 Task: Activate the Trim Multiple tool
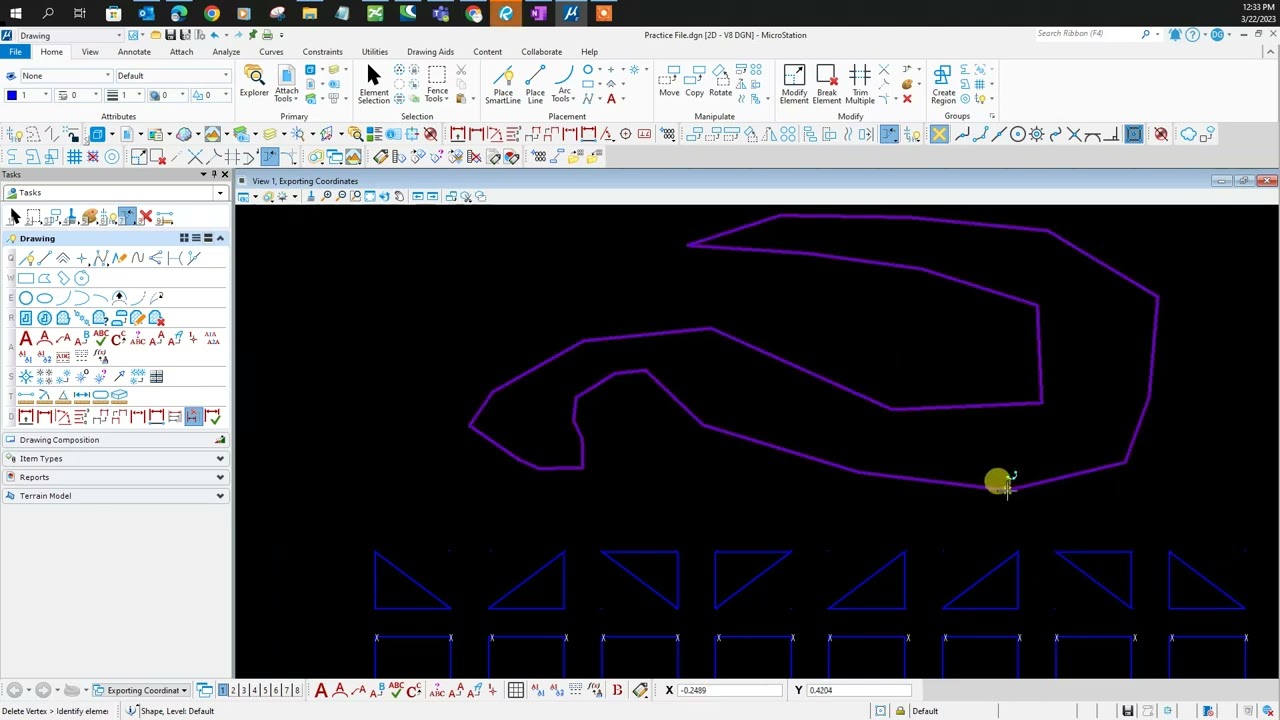point(860,85)
